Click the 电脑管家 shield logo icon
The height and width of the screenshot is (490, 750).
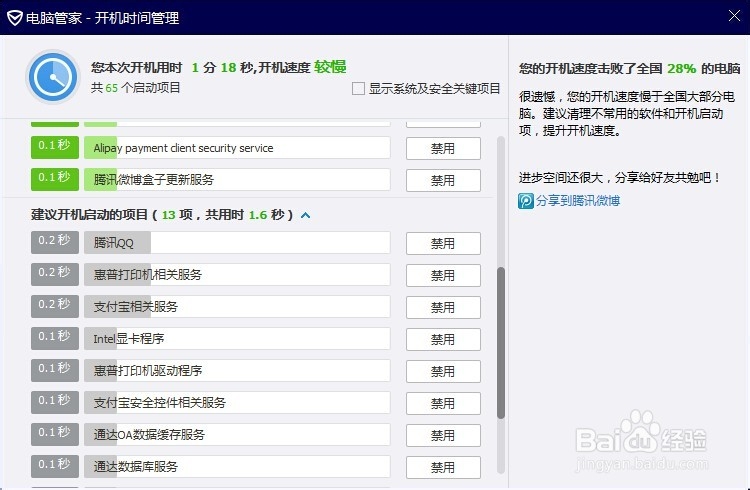[15, 18]
